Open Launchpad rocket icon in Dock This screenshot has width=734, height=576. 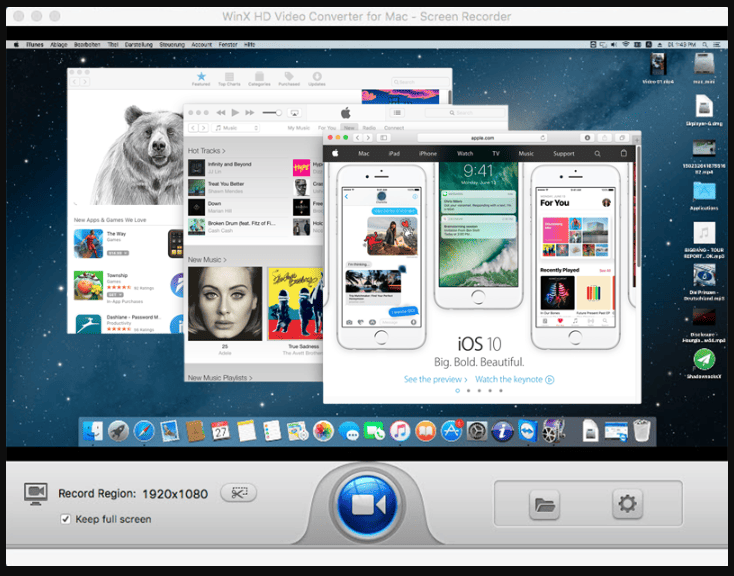point(118,431)
